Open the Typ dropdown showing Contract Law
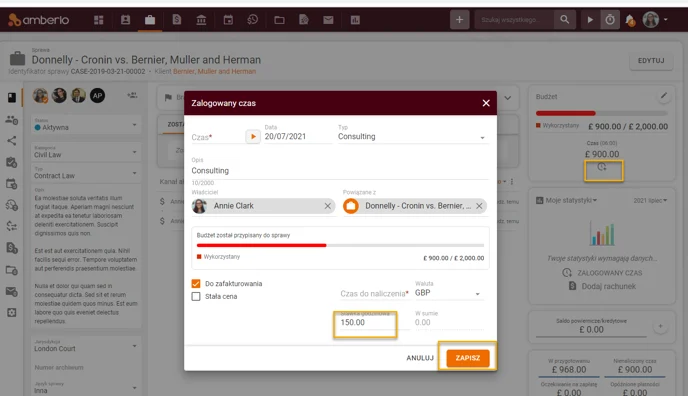Viewport: 688px width, 396px height. point(86,173)
